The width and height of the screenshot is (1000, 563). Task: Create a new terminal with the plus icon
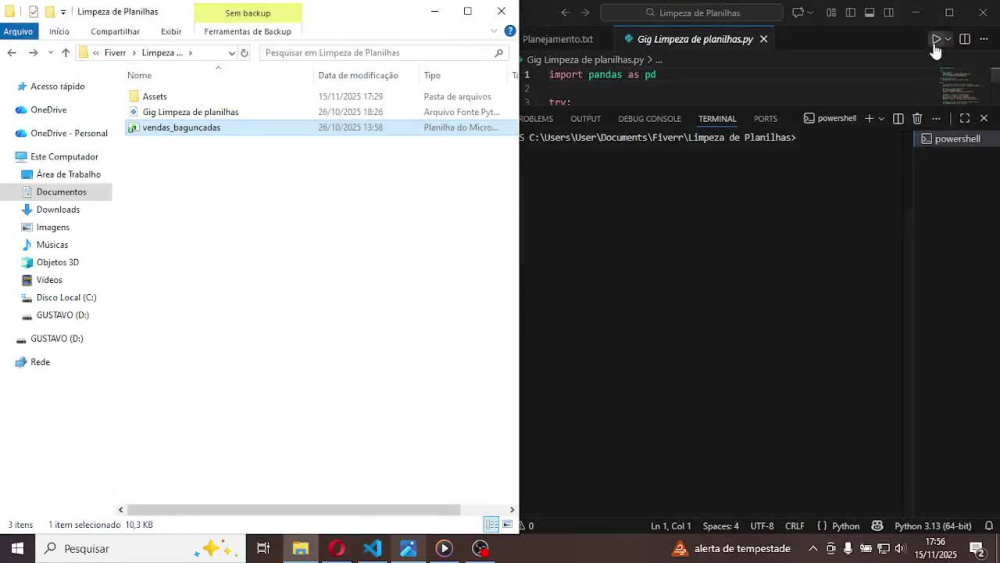[x=869, y=119]
